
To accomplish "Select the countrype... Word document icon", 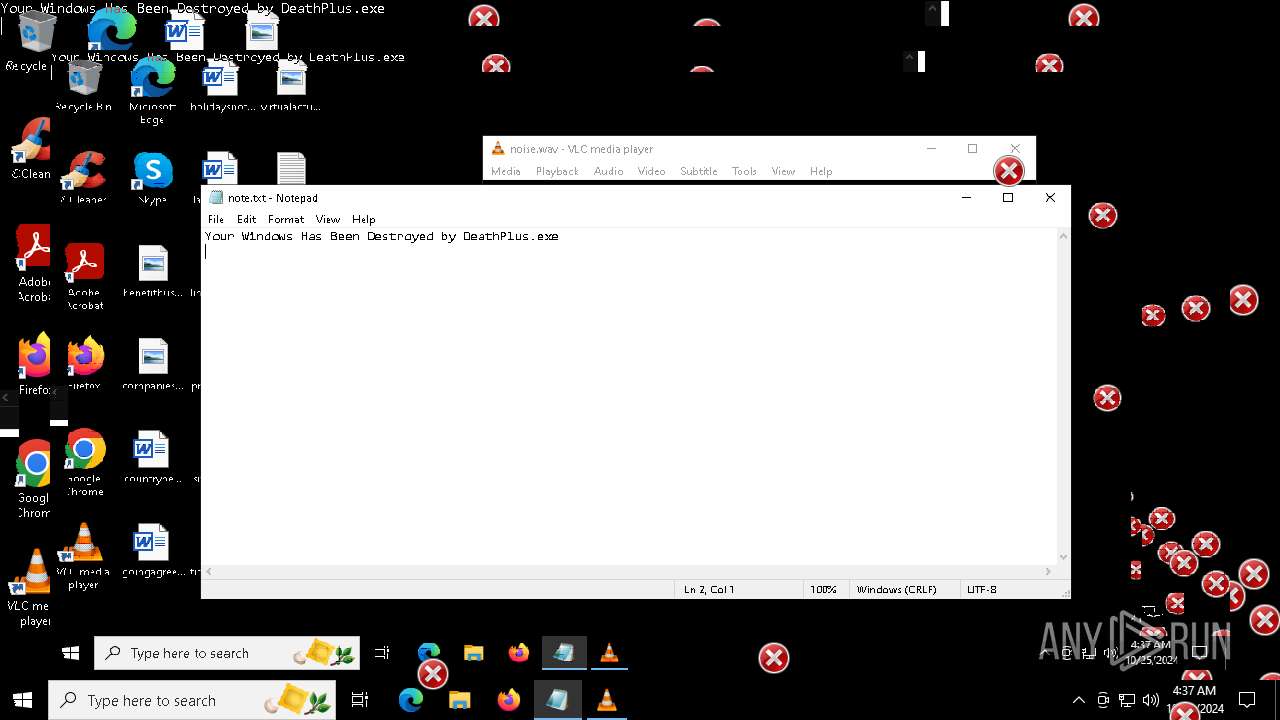I will [x=152, y=458].
